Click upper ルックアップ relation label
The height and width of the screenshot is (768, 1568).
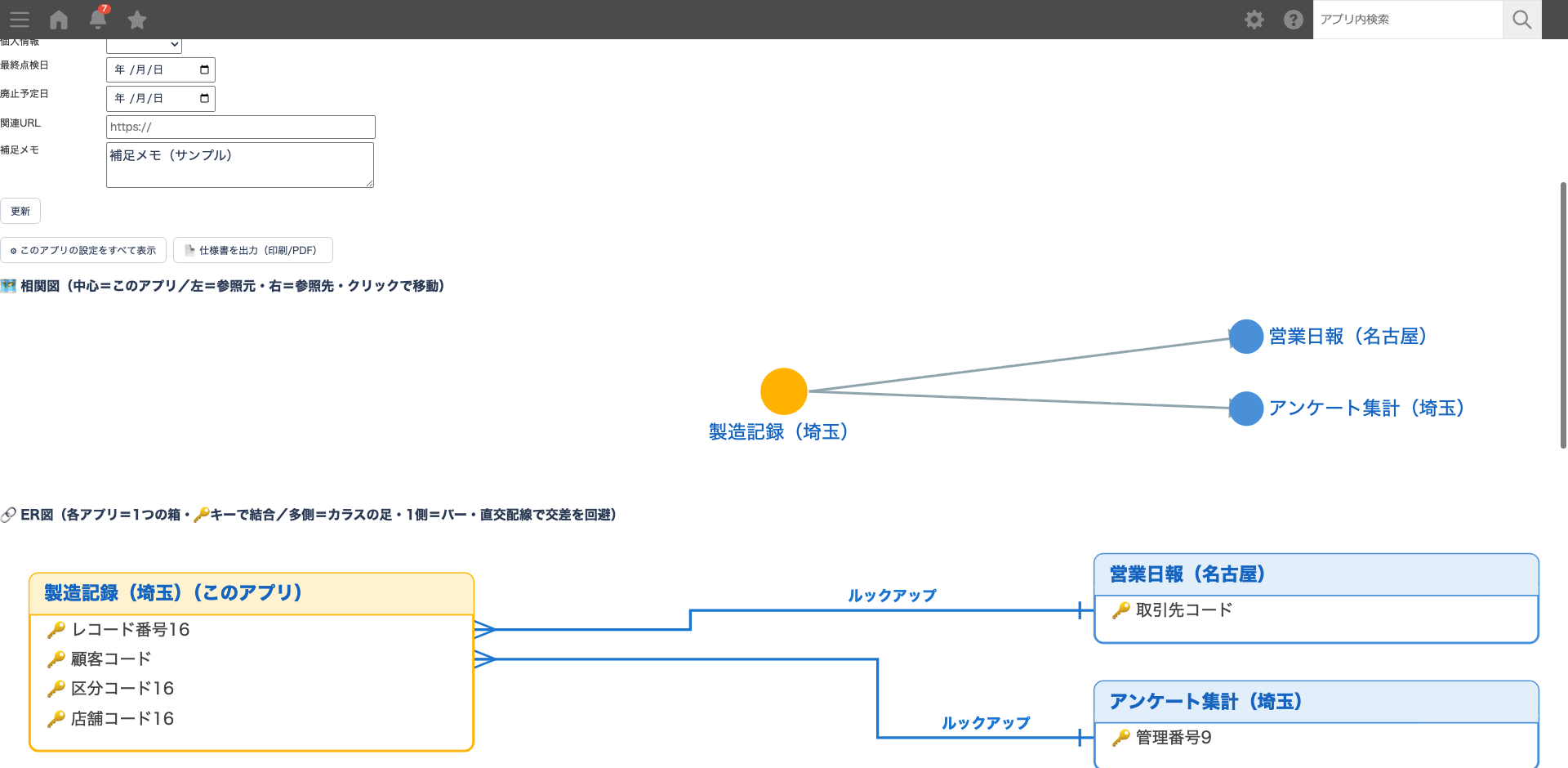(x=892, y=596)
